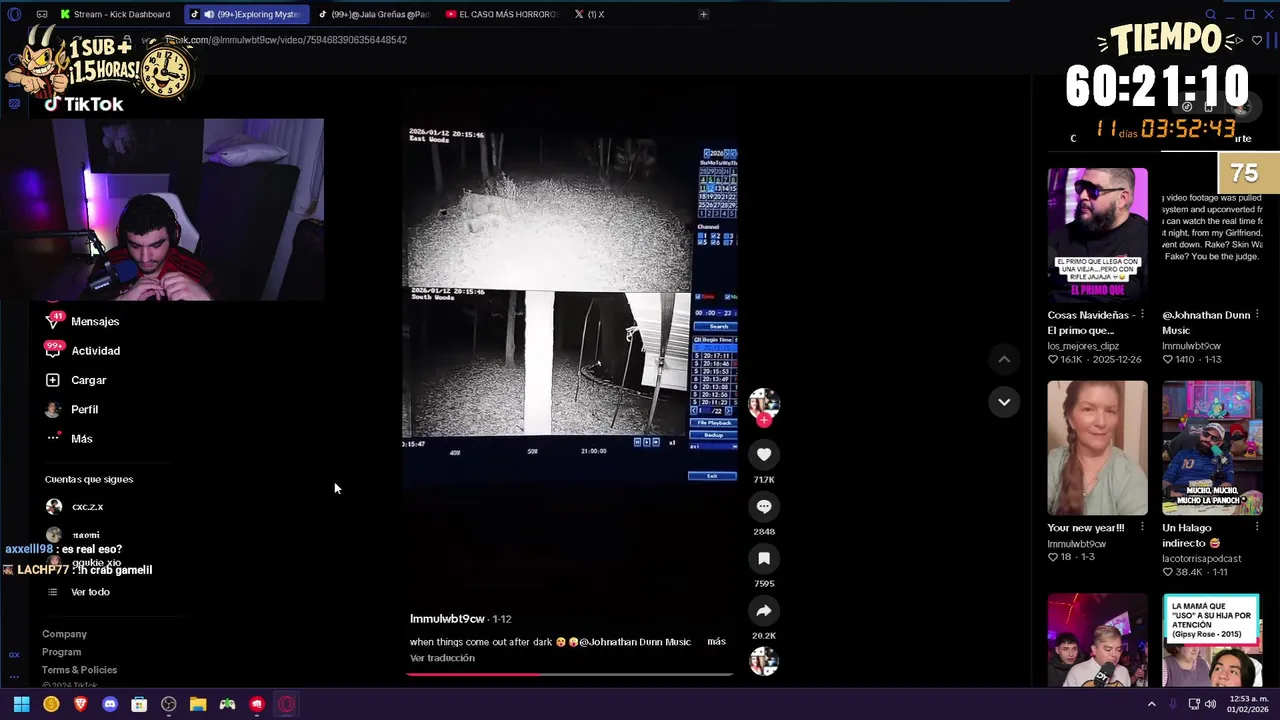Go to next video with down arrow
Screen dimensions: 1280x720
pyautogui.click(x=1004, y=402)
